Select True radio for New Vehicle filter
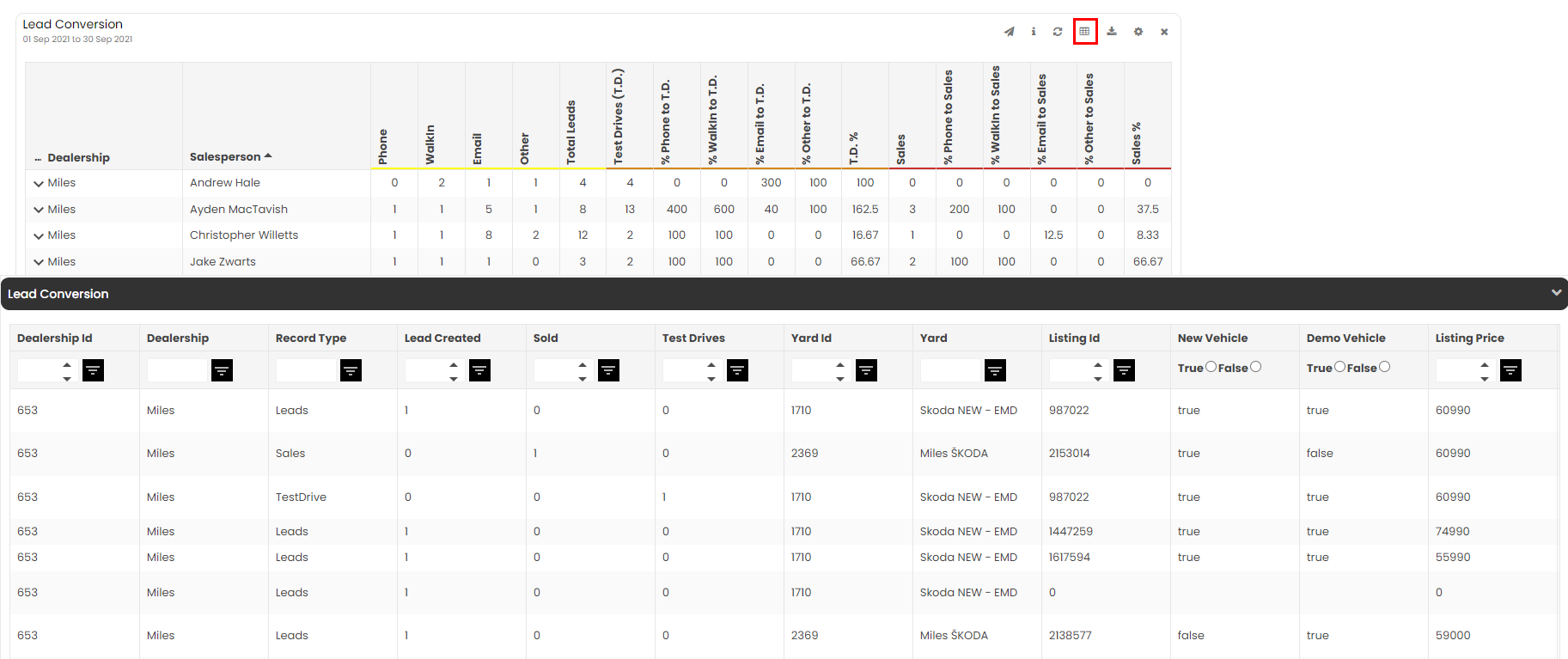 click(1211, 367)
